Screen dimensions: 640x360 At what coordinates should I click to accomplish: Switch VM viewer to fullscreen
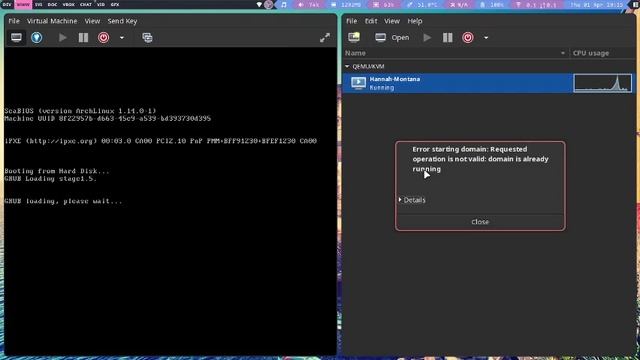click(x=325, y=38)
